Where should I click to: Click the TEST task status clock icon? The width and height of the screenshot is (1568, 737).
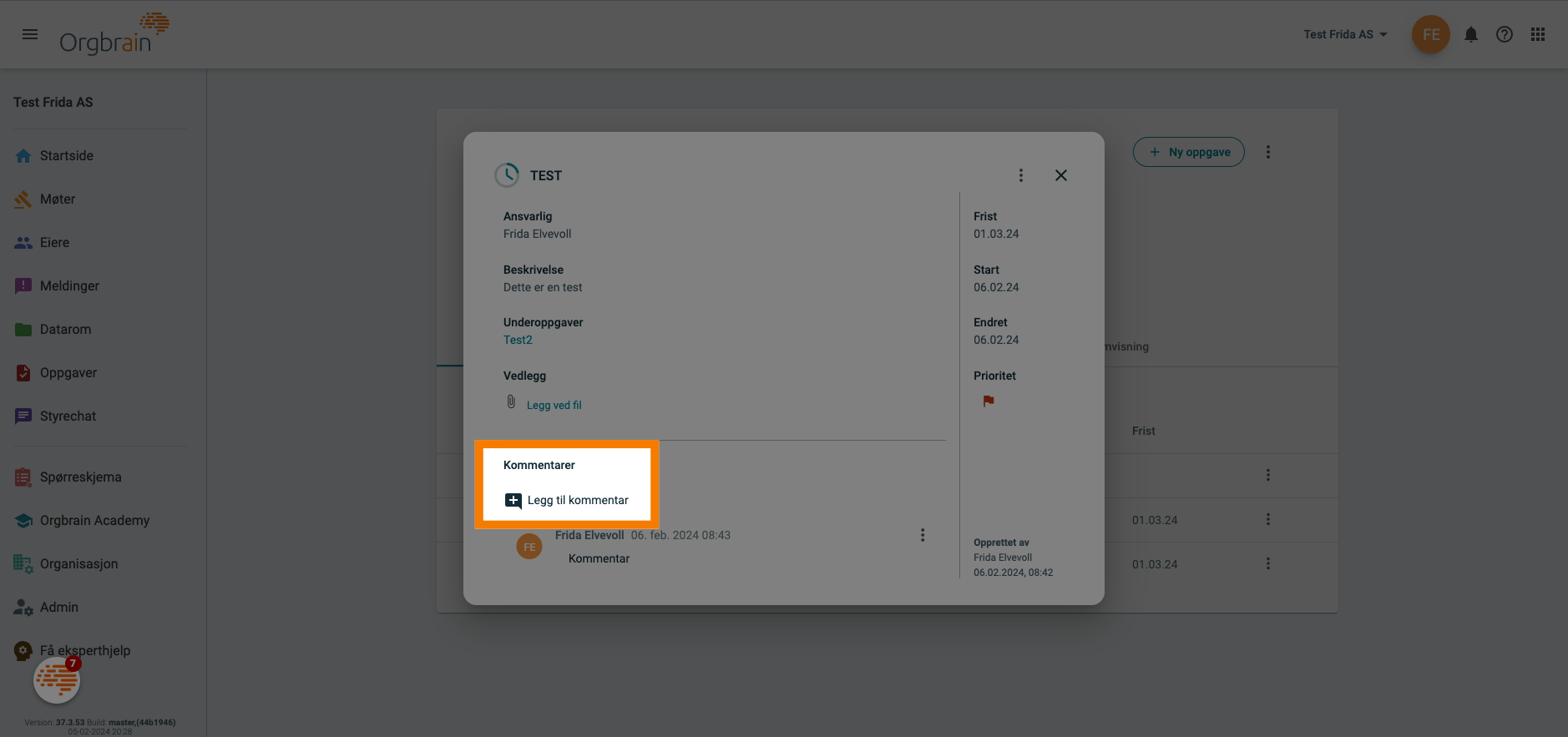pos(507,175)
